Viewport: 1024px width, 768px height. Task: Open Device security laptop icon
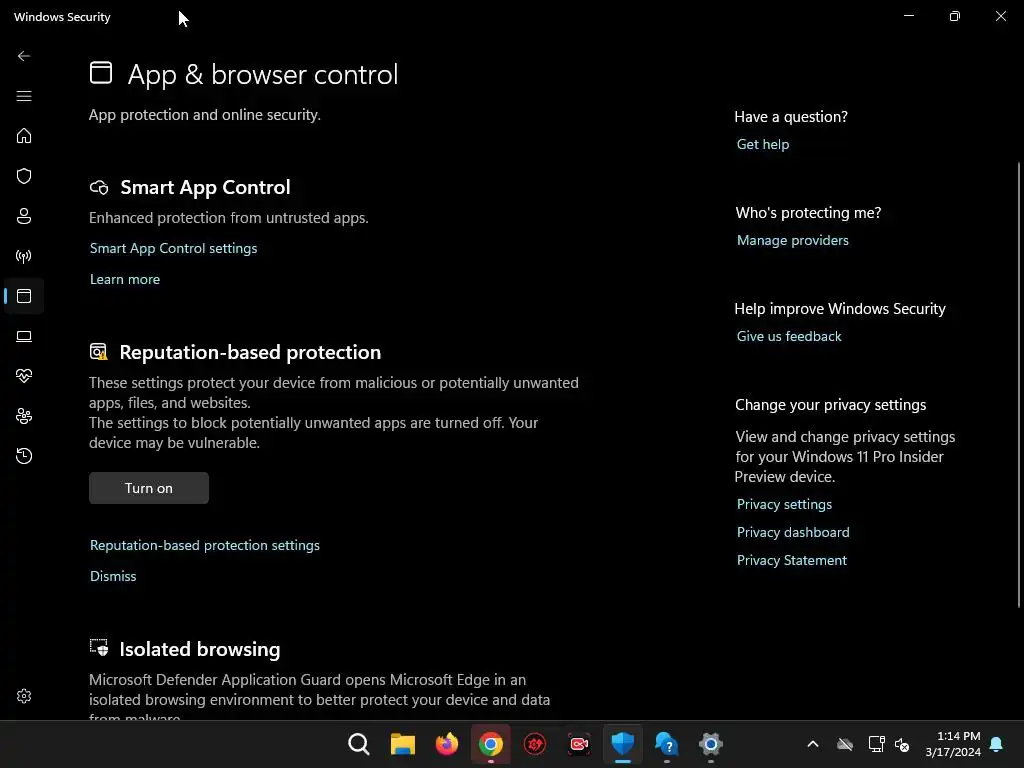click(24, 336)
